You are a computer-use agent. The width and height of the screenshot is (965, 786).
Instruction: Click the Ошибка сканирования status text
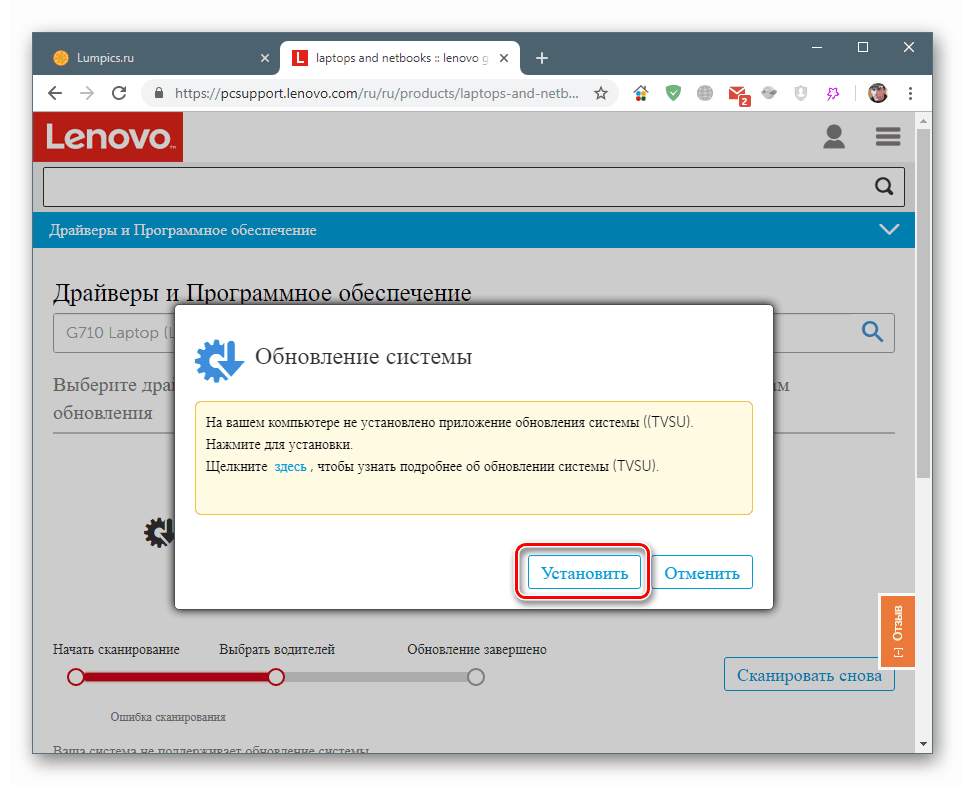click(168, 717)
